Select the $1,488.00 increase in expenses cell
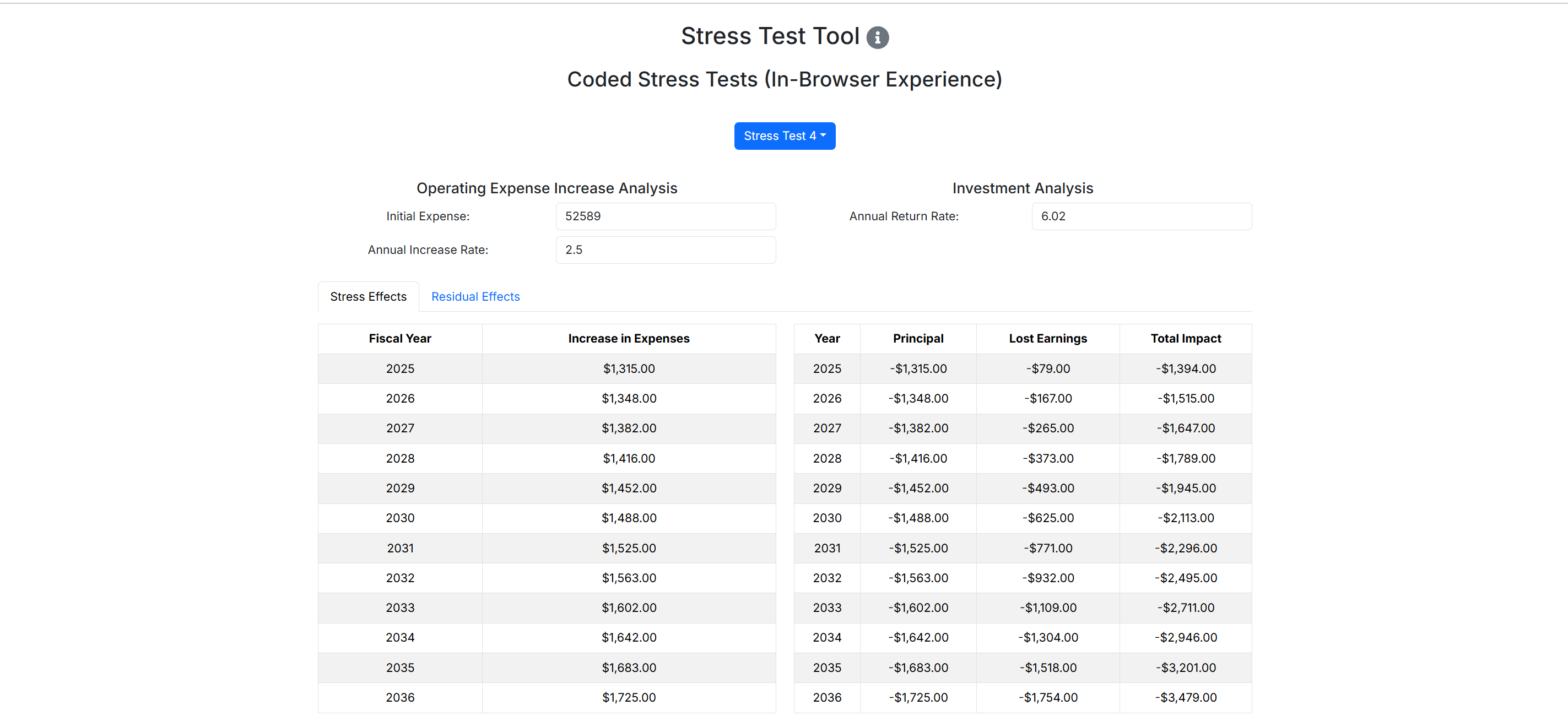 629,518
